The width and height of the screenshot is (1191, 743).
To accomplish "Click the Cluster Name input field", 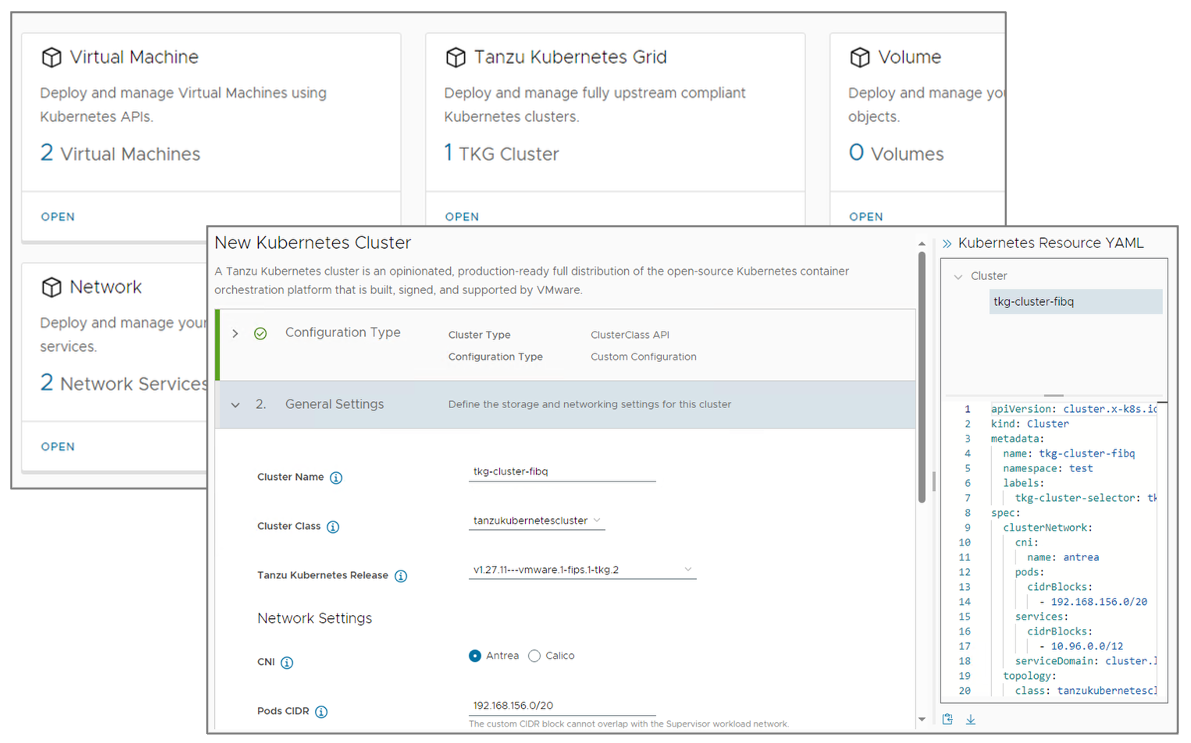I will (561, 472).
